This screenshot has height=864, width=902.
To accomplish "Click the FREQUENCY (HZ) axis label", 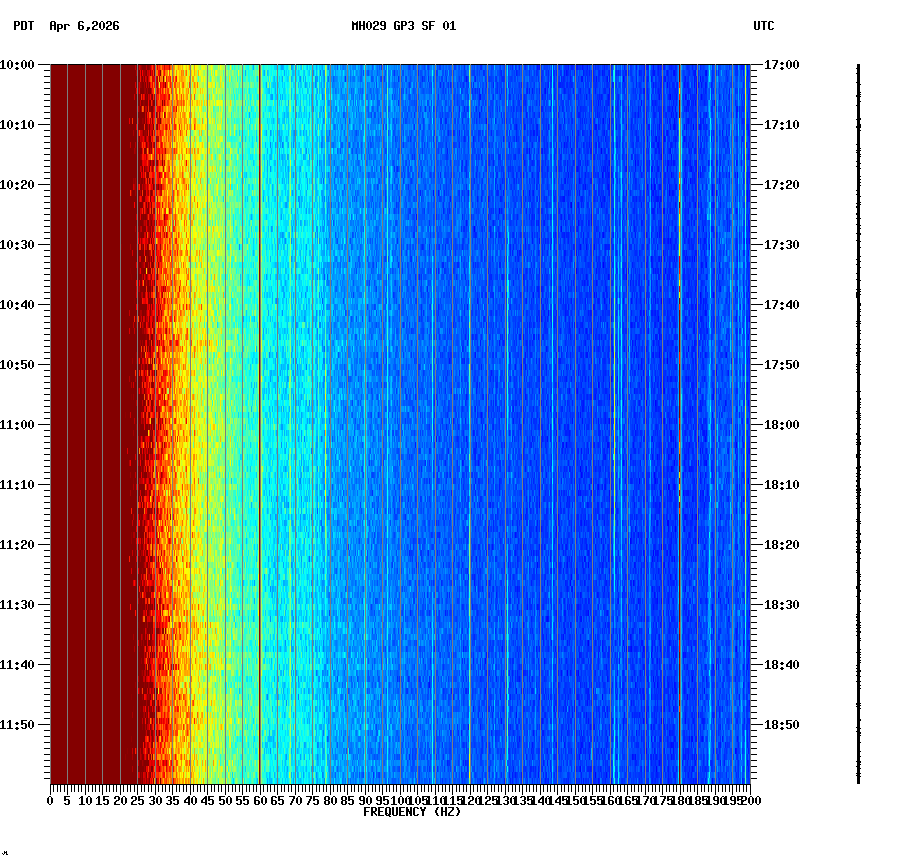I will click(412, 813).
